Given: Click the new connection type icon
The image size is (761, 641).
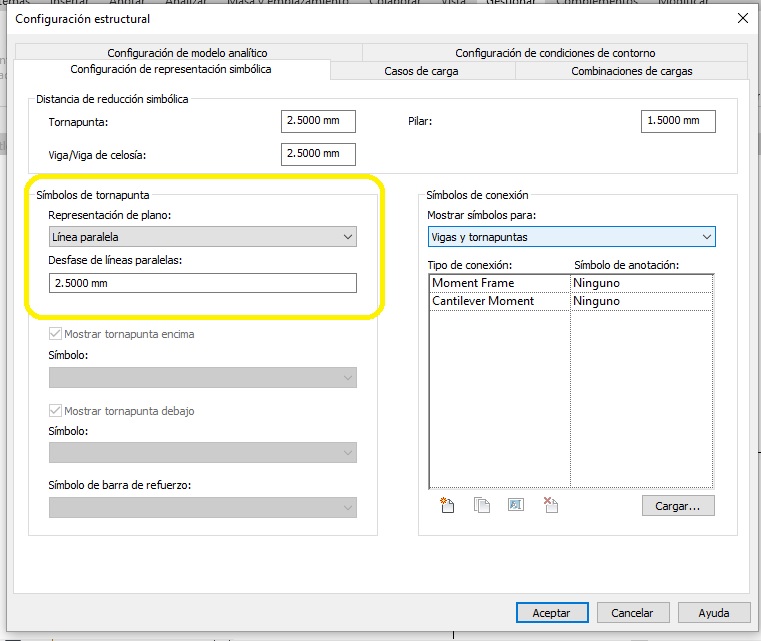Looking at the screenshot, I should pyautogui.click(x=447, y=505).
